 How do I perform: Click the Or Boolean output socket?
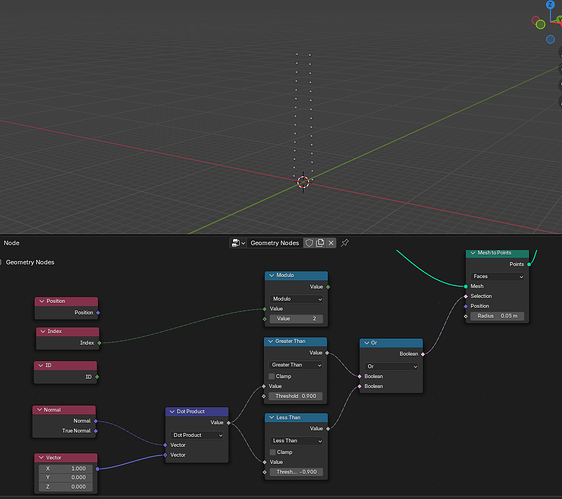tap(423, 354)
